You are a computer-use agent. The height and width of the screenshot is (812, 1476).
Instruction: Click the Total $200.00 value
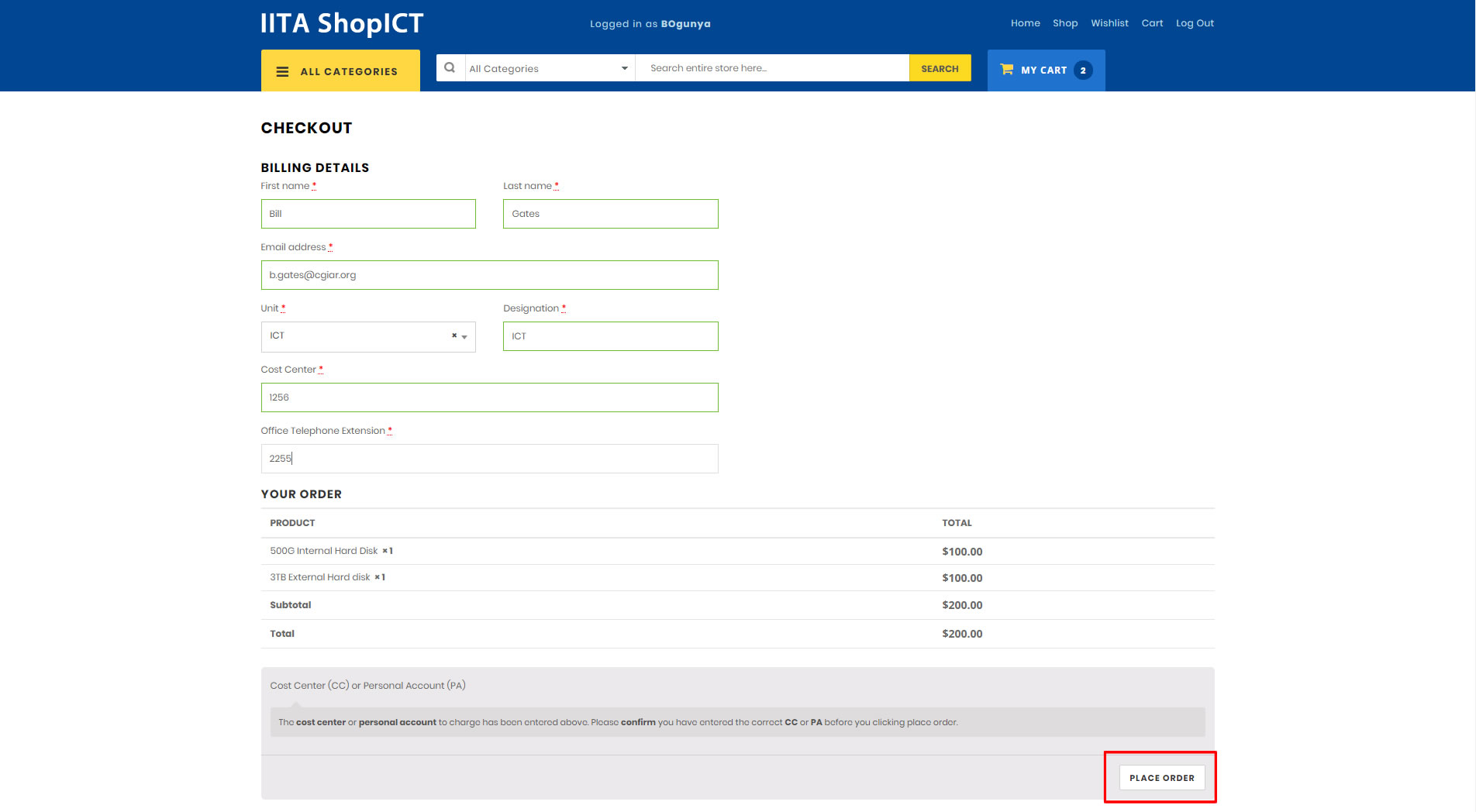click(x=962, y=634)
